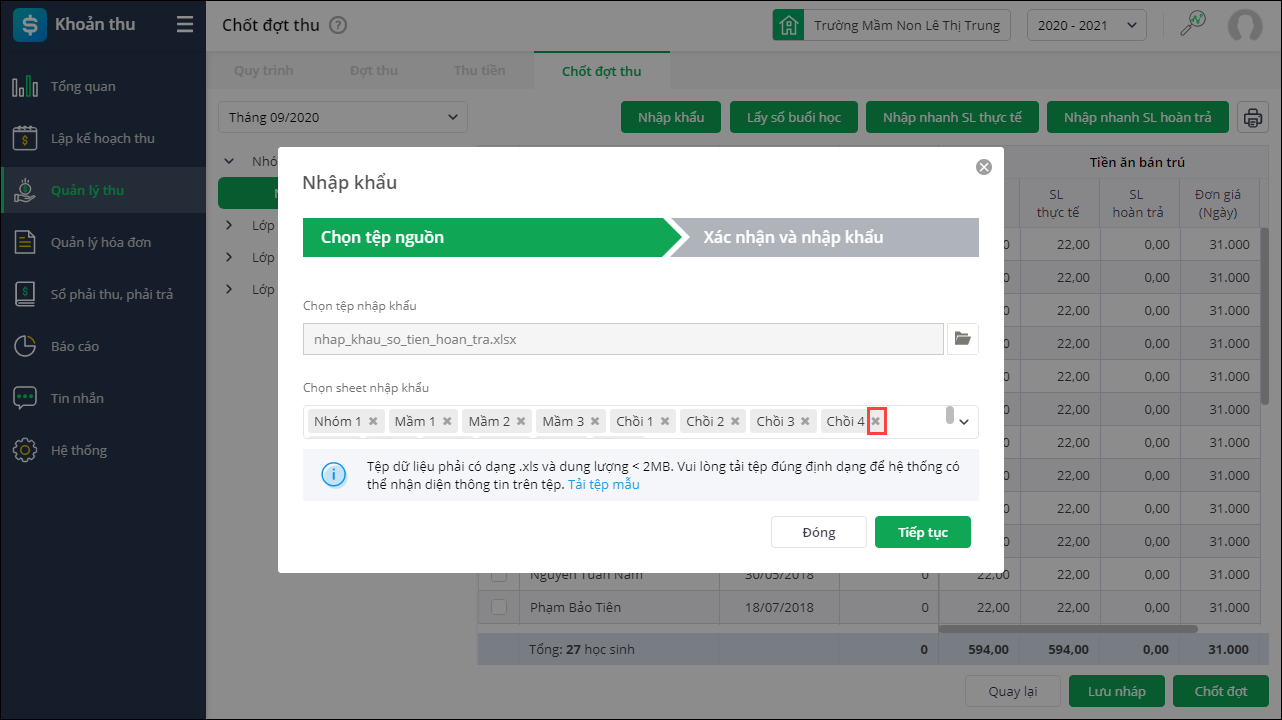
Task: Click the Đơn giá (Ngày) column header
Action: point(1217,204)
